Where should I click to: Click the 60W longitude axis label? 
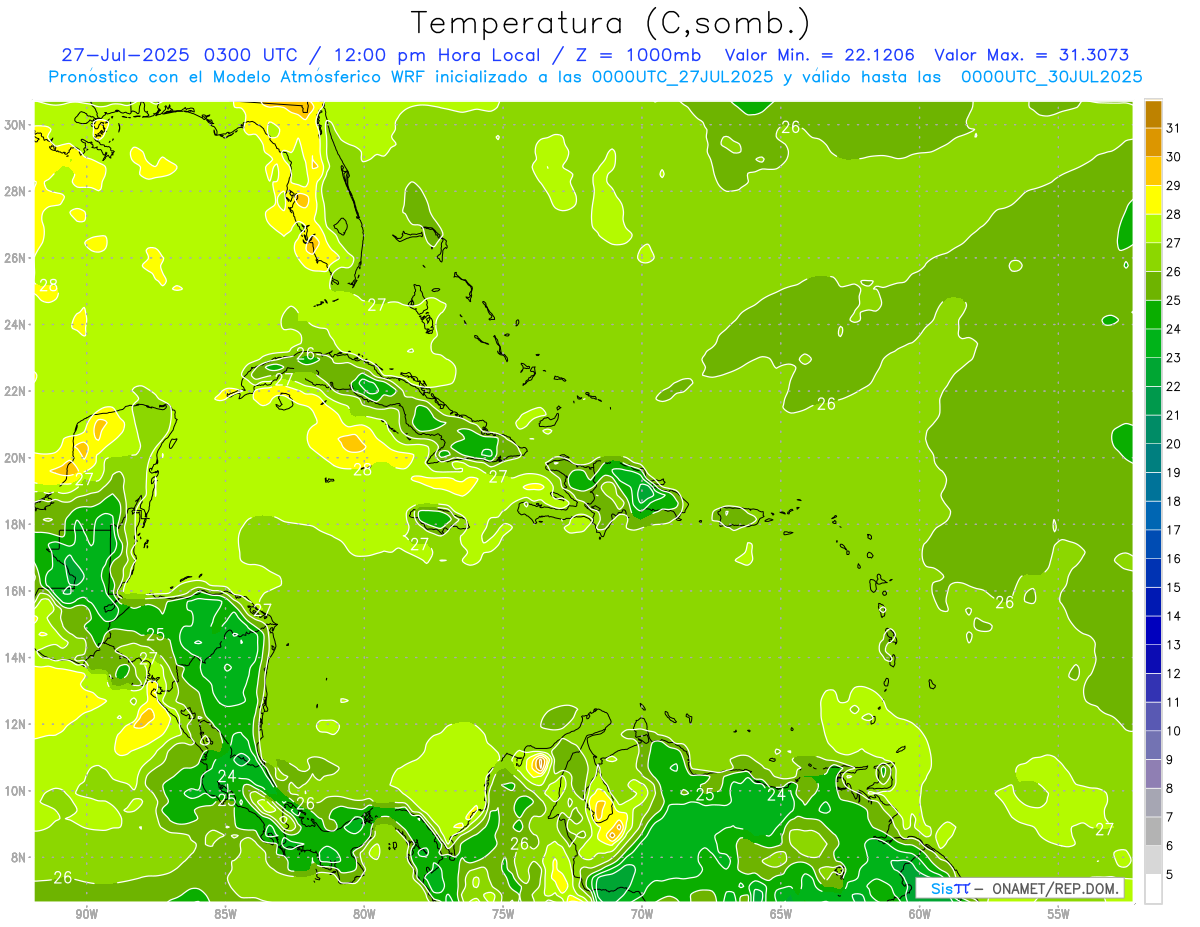tap(920, 914)
